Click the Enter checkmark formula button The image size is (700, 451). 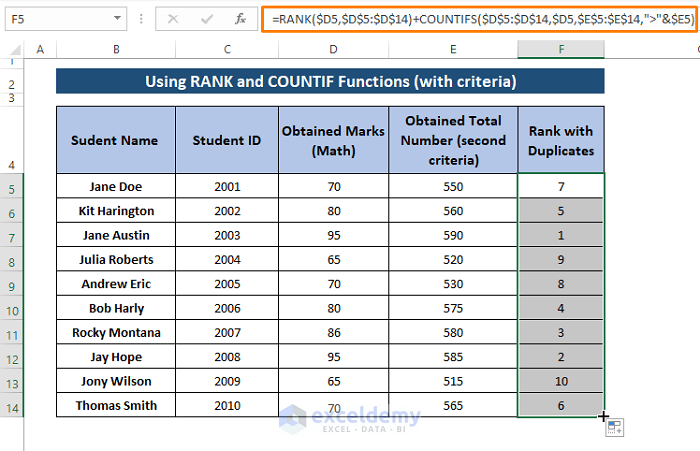(x=207, y=19)
